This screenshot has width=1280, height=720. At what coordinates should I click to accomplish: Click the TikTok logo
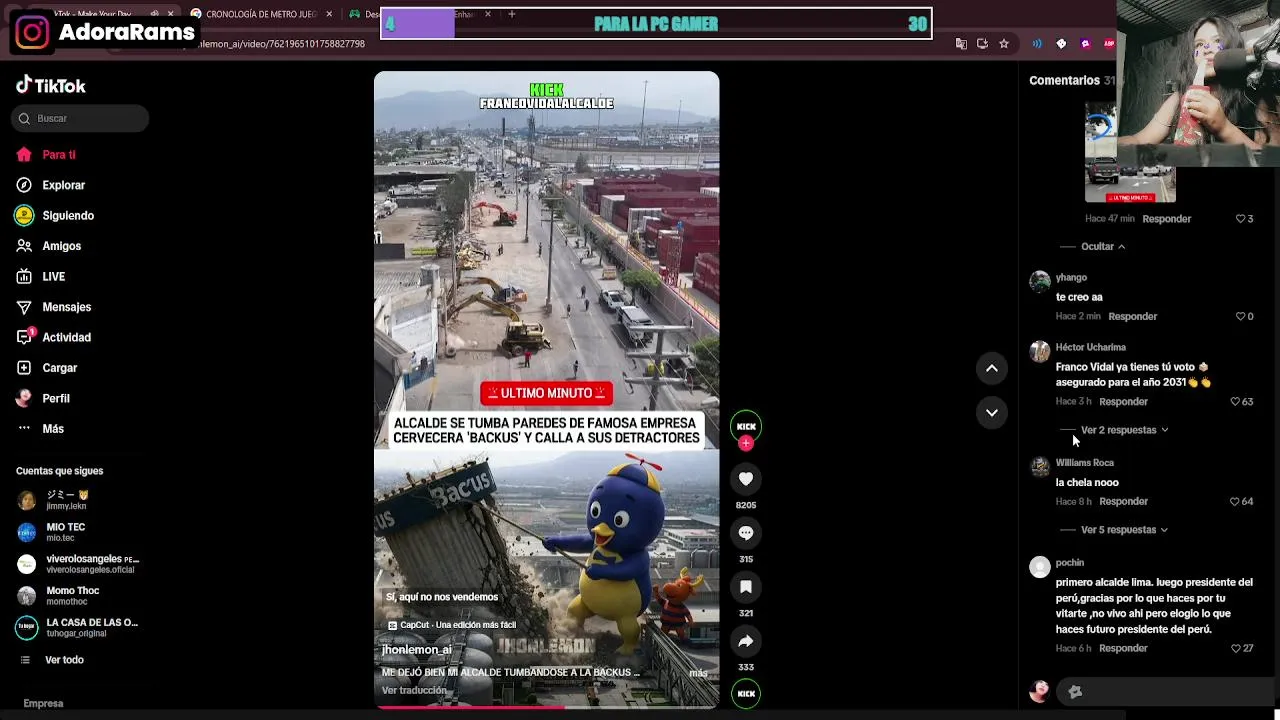tap(51, 86)
